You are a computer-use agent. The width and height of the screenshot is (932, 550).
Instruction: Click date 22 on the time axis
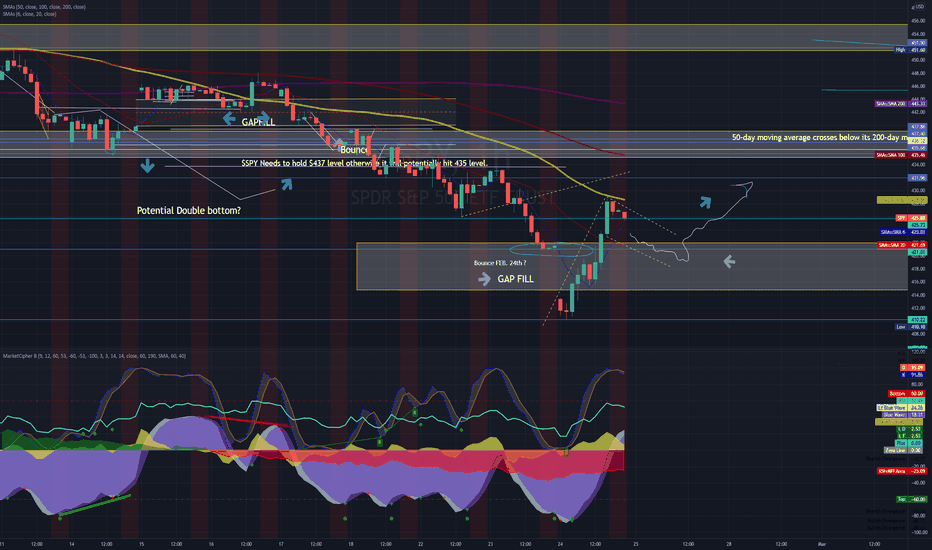420,543
